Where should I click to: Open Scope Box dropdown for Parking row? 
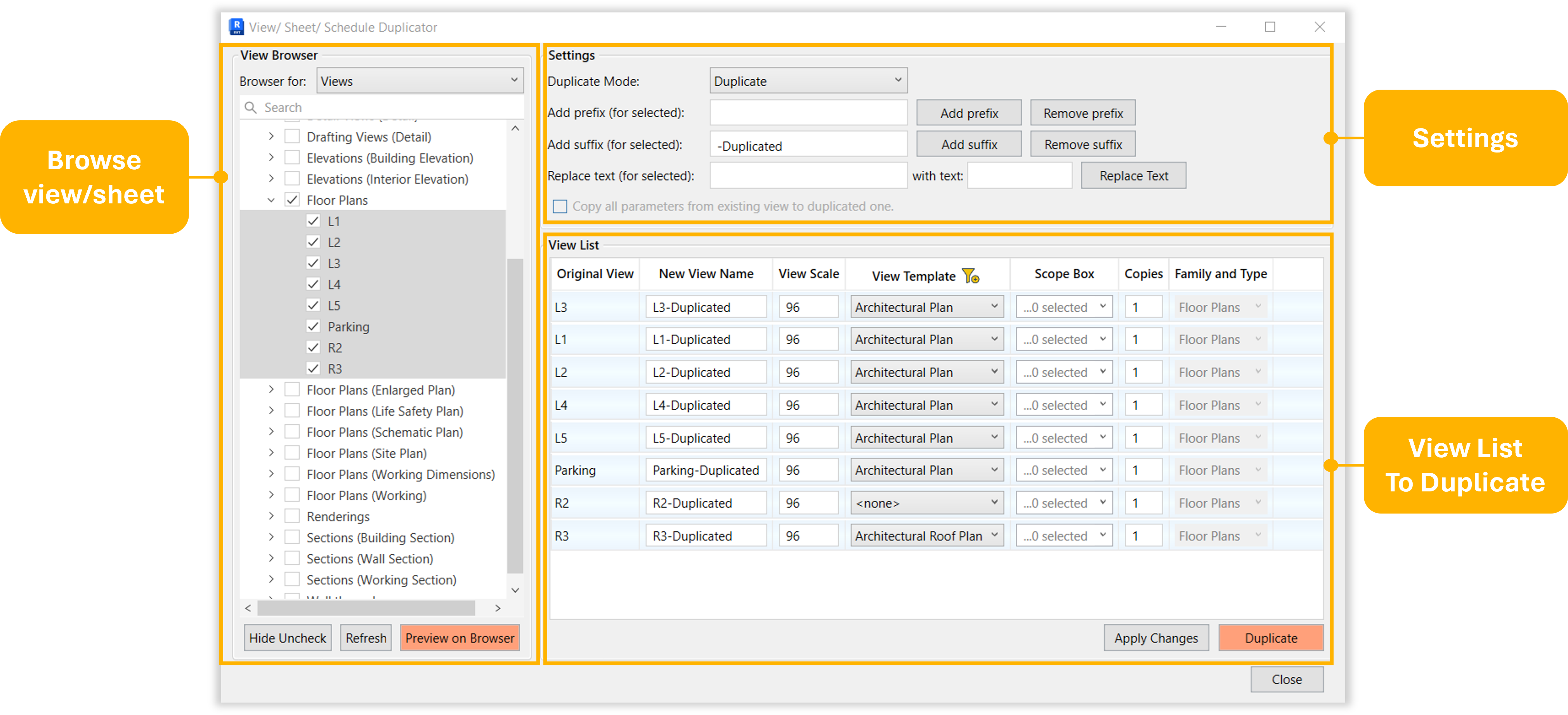1063,470
